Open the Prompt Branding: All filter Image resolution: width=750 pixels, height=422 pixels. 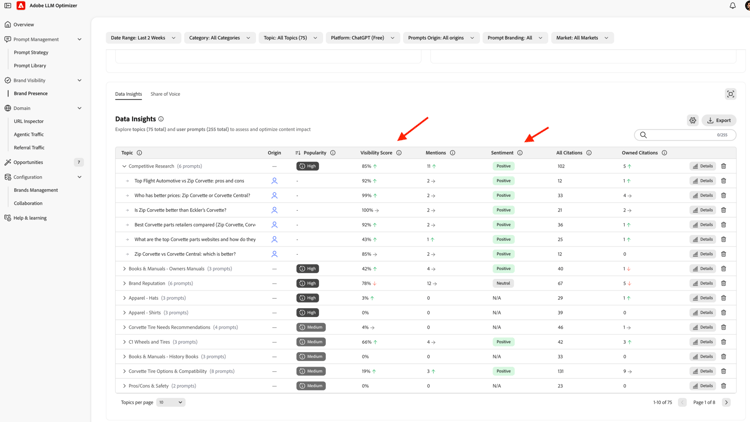[x=515, y=38]
